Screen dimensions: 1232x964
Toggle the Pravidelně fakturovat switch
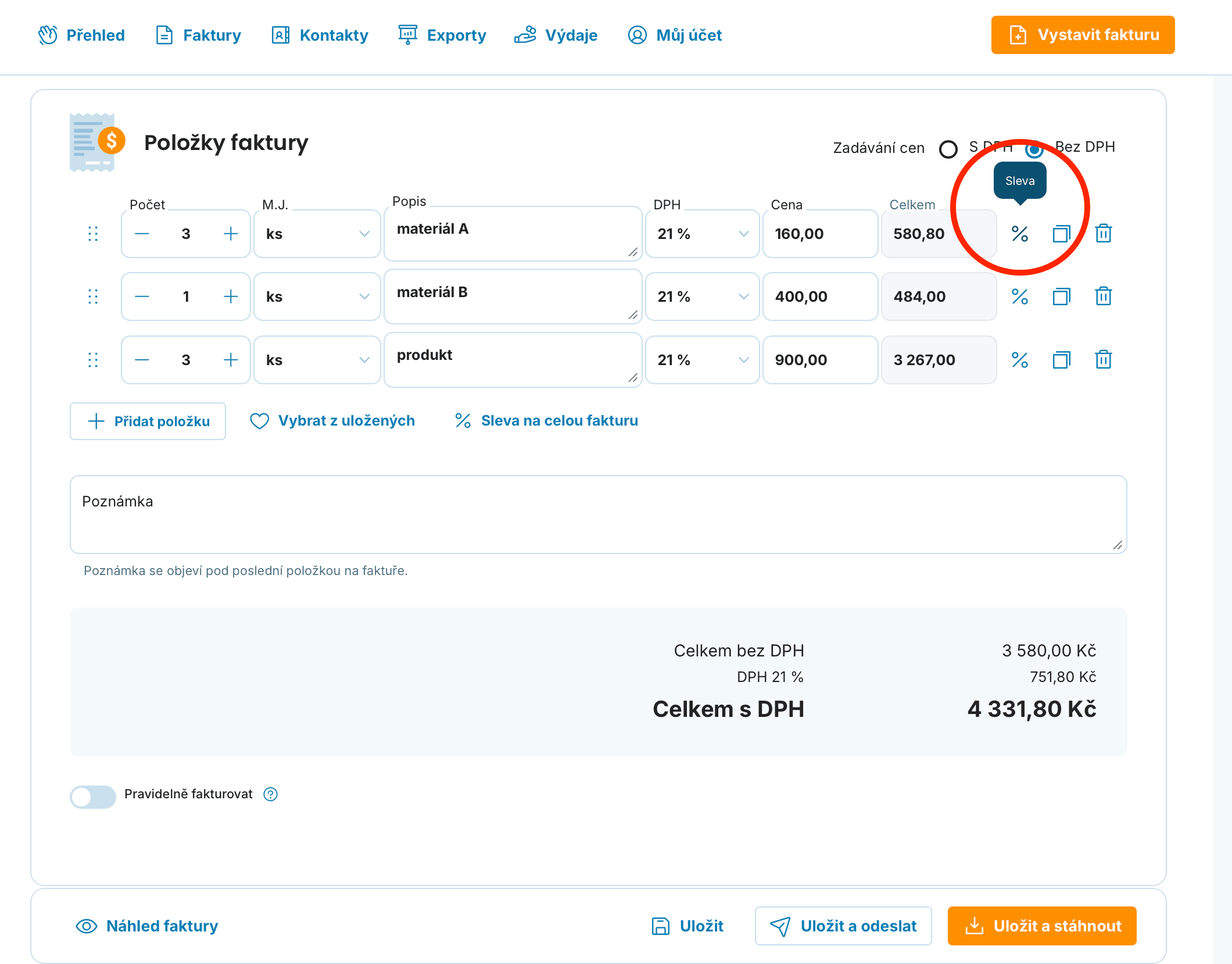[x=93, y=796]
